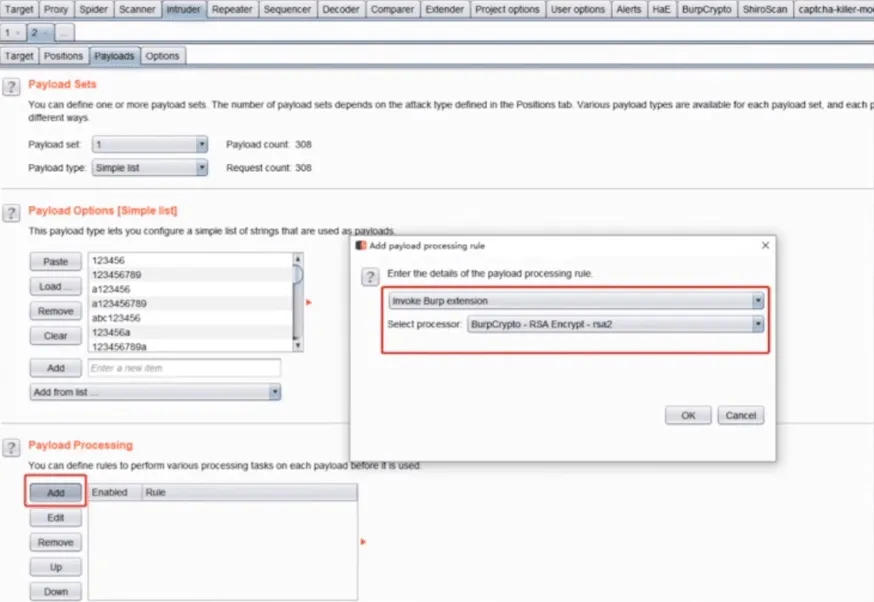Open the Decoder tab
874x602 pixels.
point(341,9)
